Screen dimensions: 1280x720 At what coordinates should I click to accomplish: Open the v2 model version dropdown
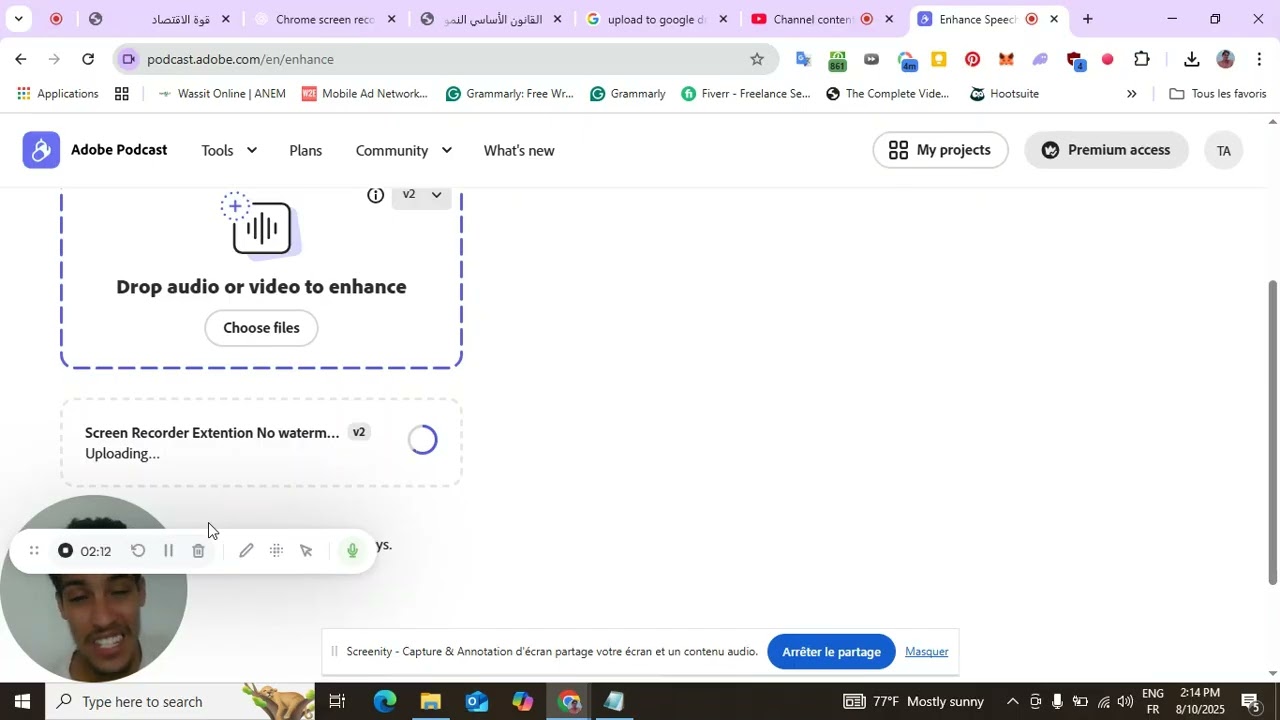tap(422, 195)
